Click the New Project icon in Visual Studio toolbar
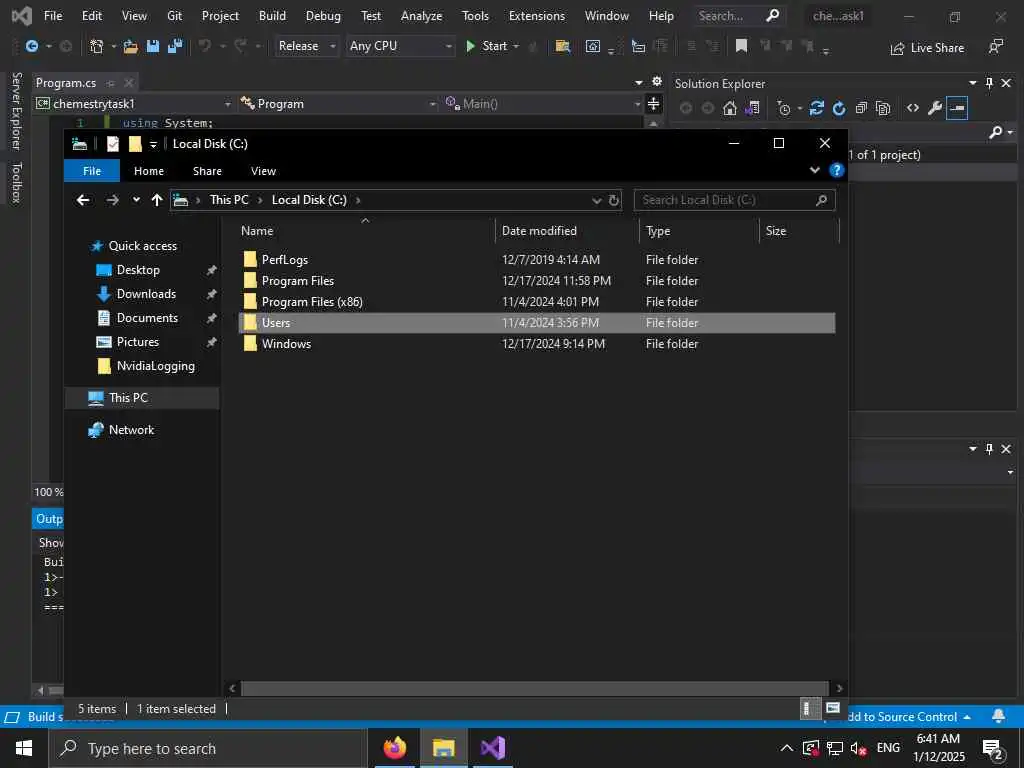The height and width of the screenshot is (768, 1024). (97, 46)
